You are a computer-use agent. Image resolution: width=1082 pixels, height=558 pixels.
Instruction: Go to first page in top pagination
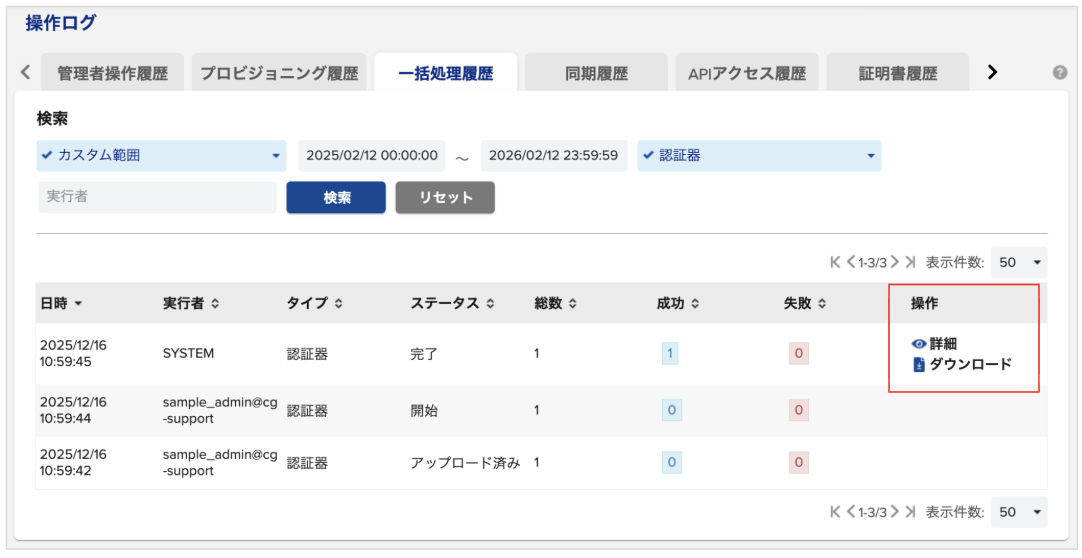pos(836,262)
